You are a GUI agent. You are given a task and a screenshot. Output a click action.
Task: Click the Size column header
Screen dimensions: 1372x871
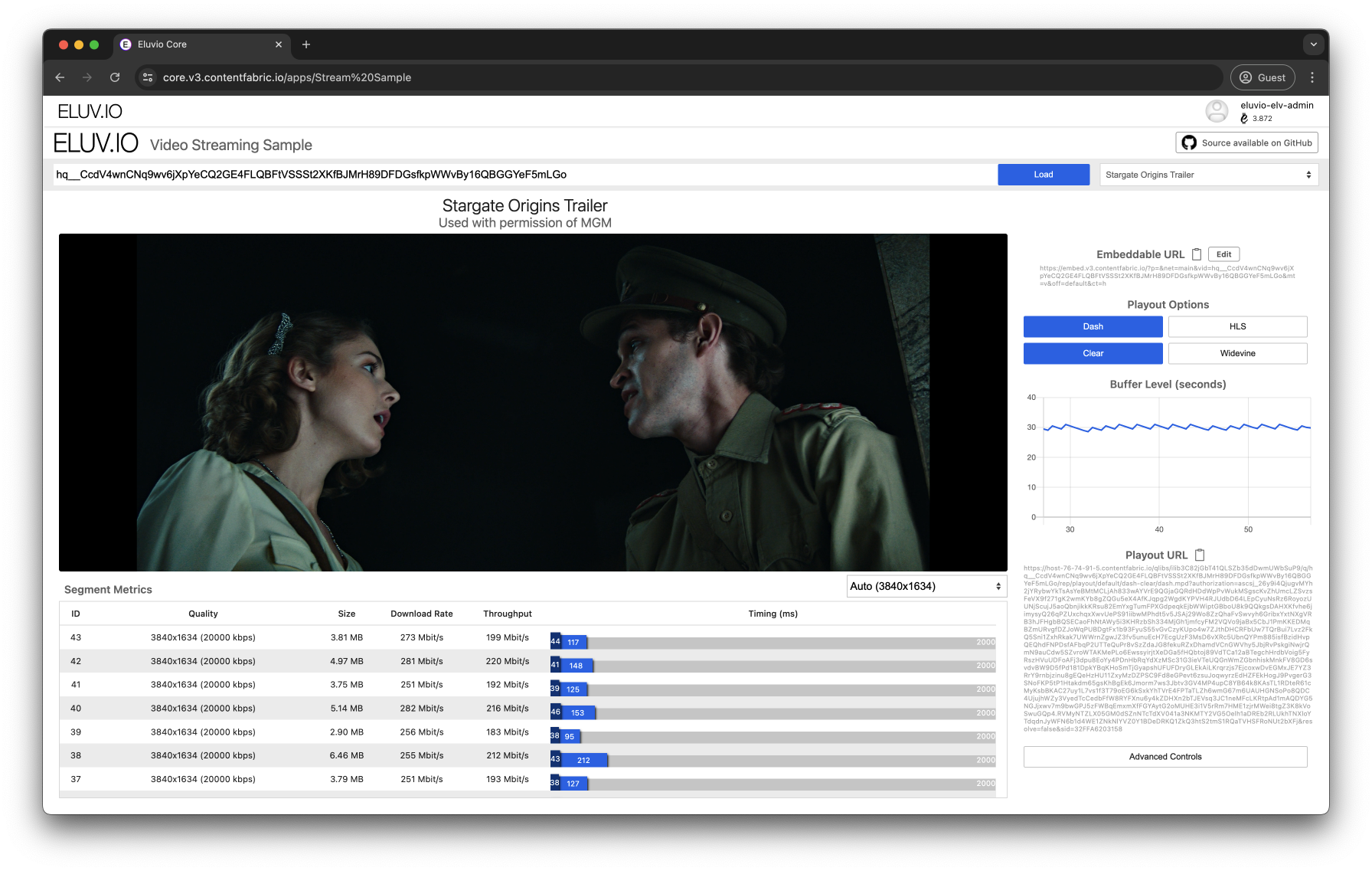pyautogui.click(x=347, y=614)
